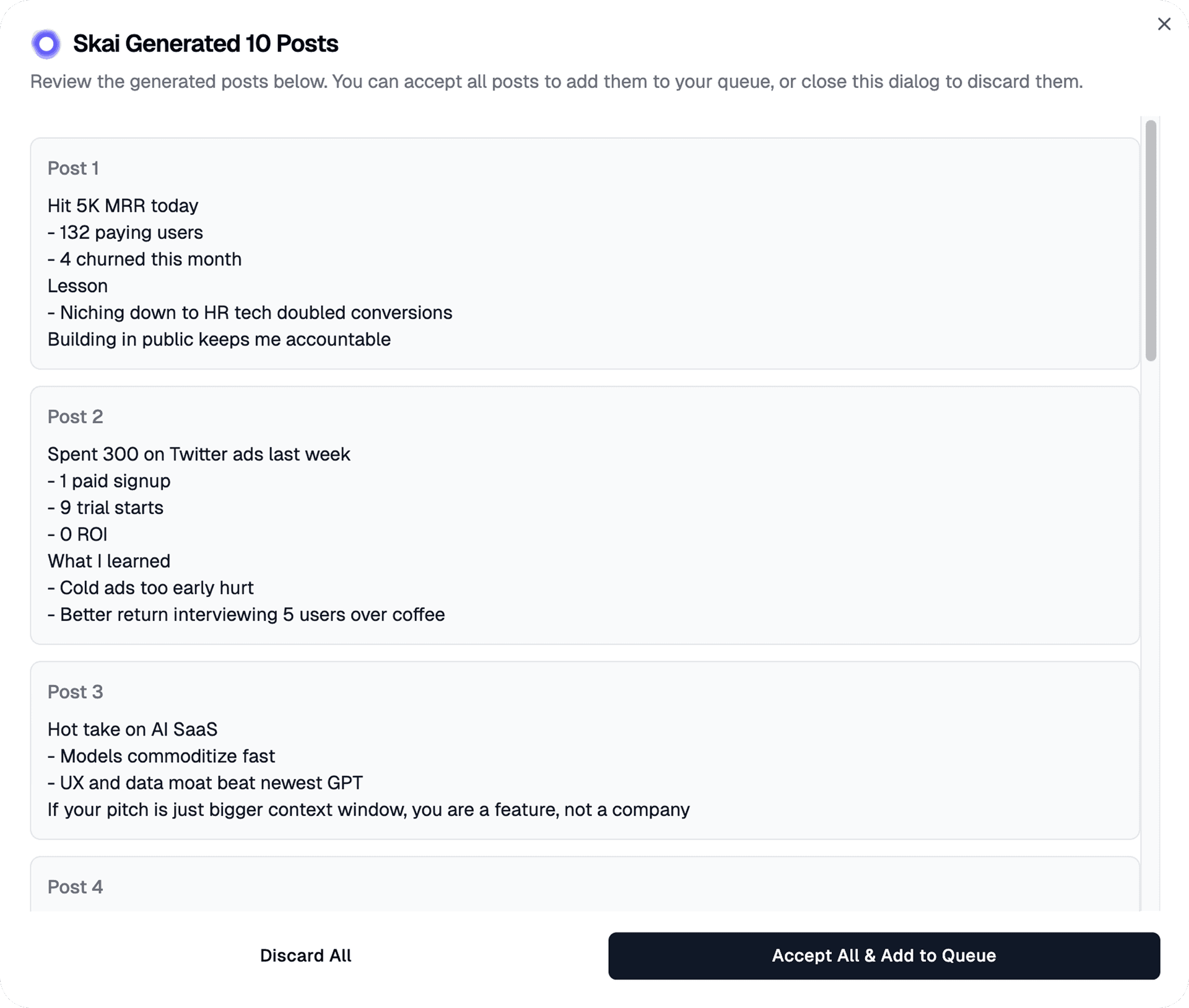
Task: Click the 'Skai Generated 10 Posts' title
Action: (x=206, y=44)
